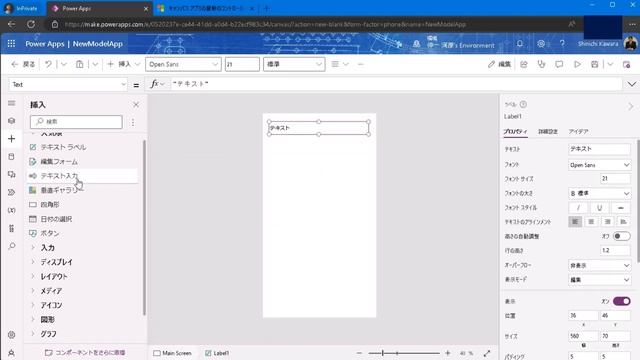Click get more components link
This screenshot has width=640, height=360.
(85, 353)
